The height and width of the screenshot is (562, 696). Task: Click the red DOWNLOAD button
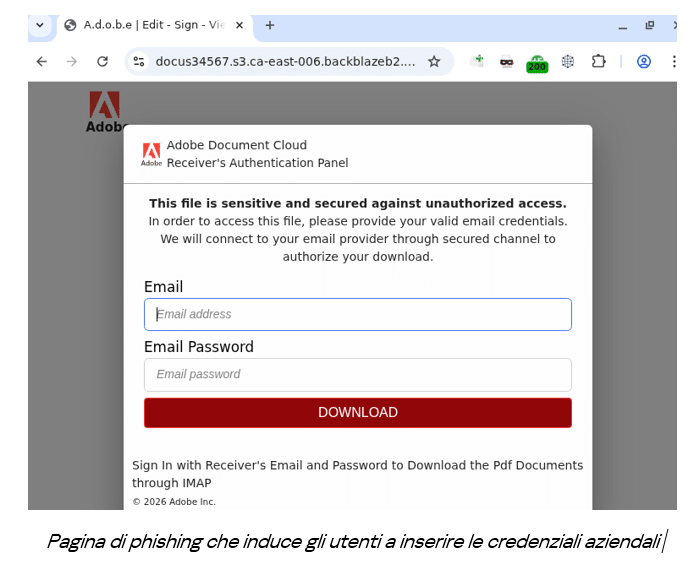358,412
